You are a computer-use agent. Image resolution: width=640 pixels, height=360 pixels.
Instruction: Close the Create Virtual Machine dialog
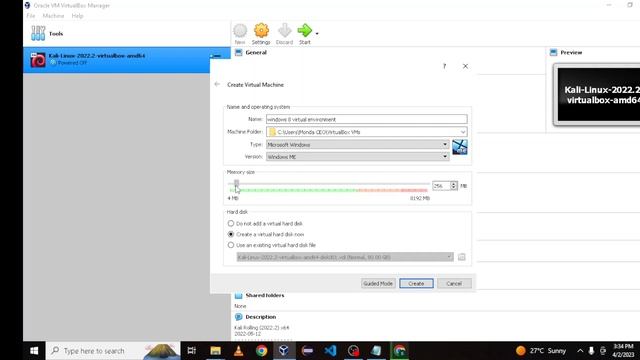(465, 66)
